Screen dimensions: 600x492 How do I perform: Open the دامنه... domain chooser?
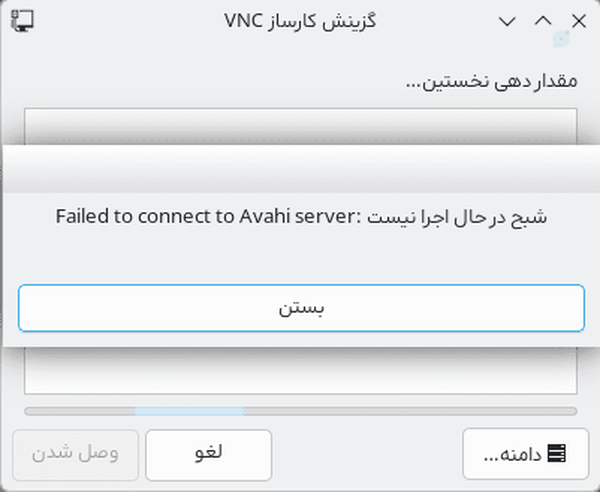(525, 454)
